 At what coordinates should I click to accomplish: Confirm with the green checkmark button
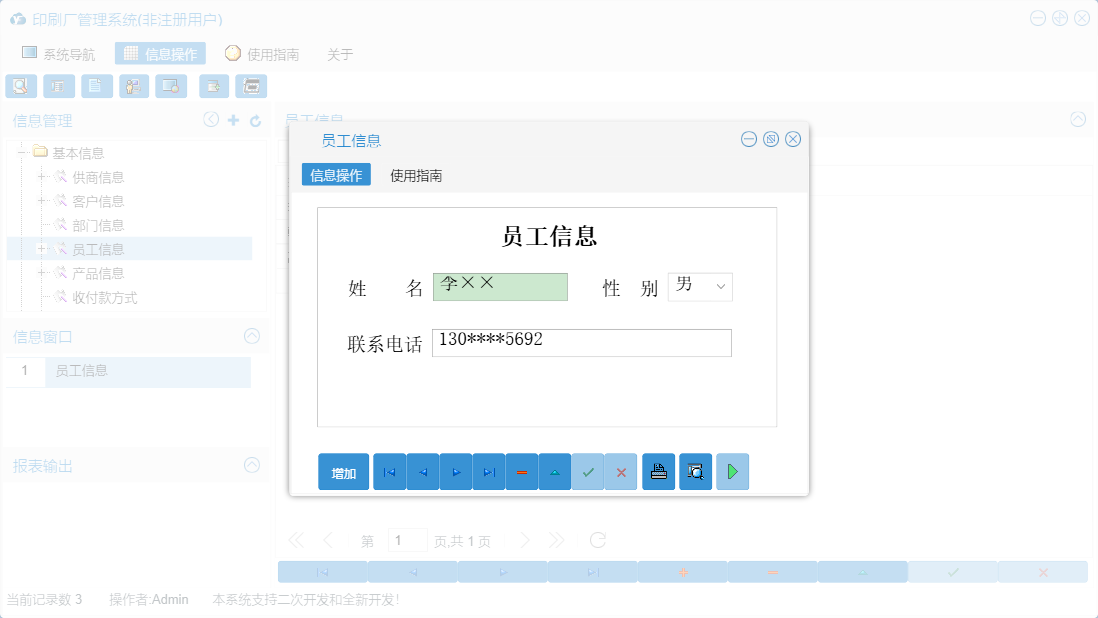(588, 471)
